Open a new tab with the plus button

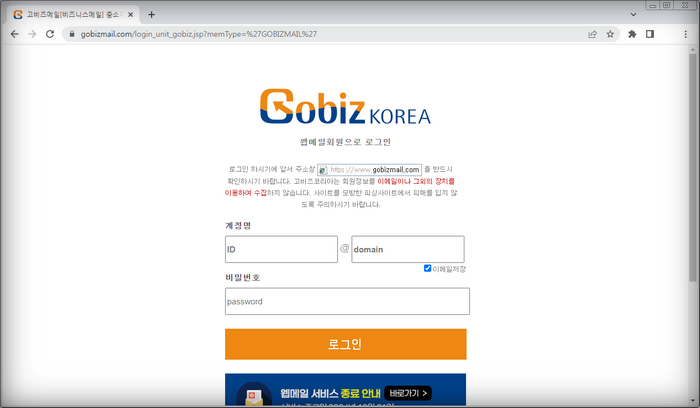pos(152,15)
